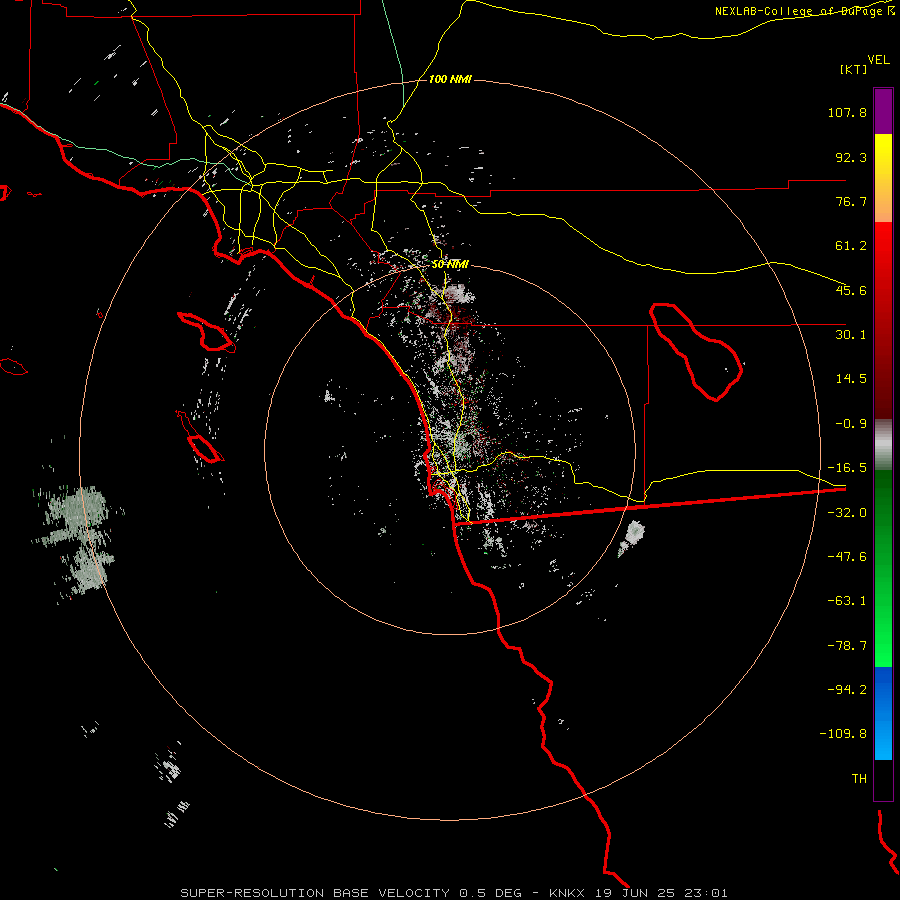Click the -94.2 velocity scale value
Image resolution: width=900 pixels, height=900 pixels.
tap(847, 690)
